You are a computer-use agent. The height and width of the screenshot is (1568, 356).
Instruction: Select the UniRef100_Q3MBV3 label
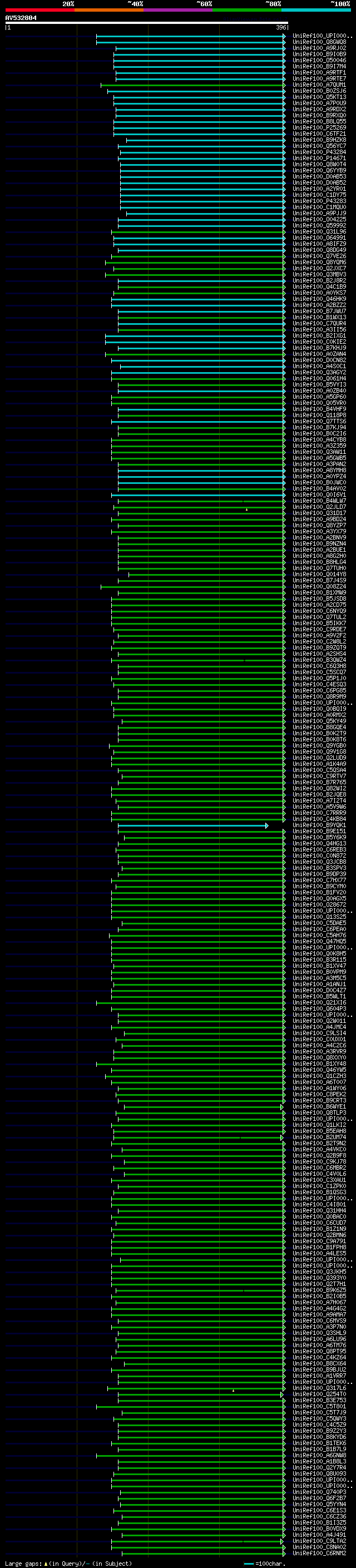319,275
